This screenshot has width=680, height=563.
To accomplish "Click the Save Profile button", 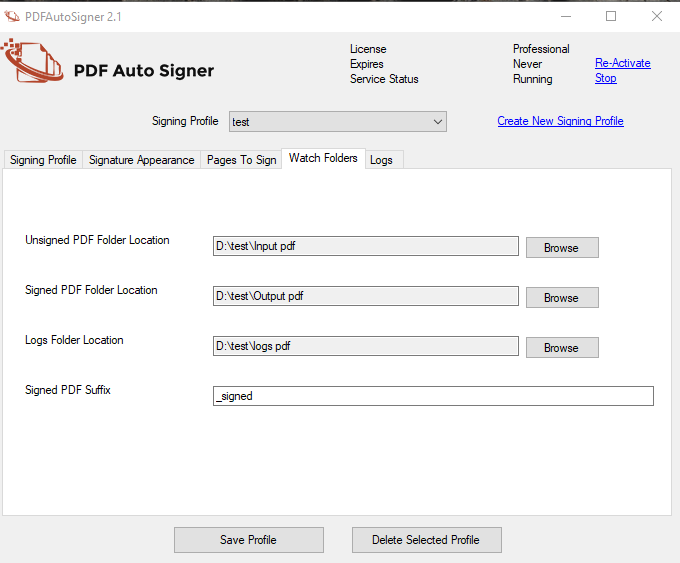I will pos(248,540).
